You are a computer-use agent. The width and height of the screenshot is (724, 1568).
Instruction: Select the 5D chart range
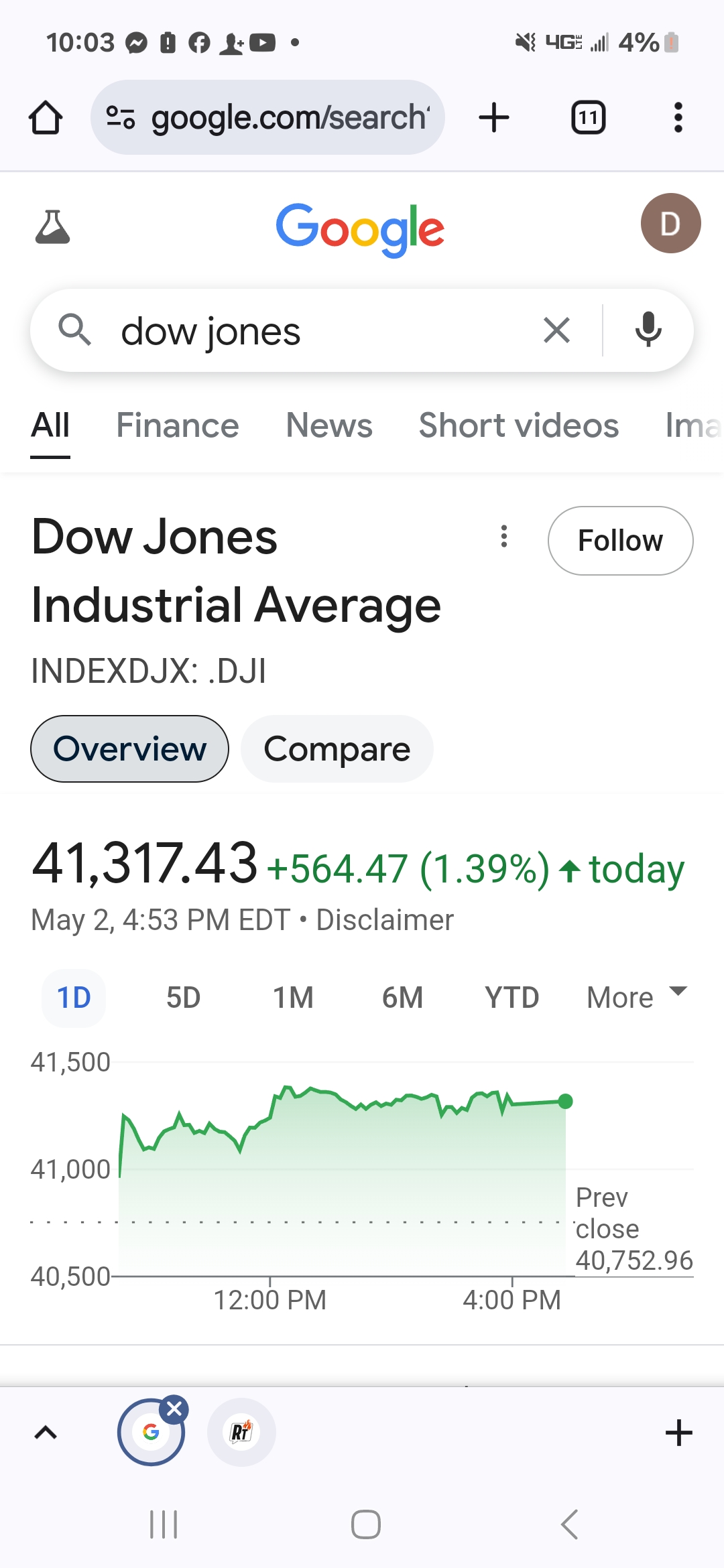click(183, 998)
